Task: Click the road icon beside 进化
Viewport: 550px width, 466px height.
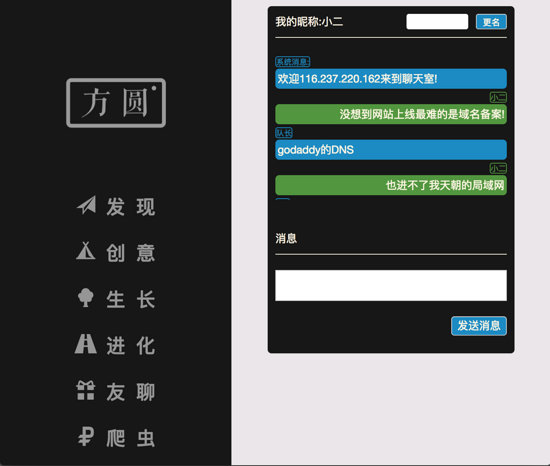Action: [x=86, y=344]
